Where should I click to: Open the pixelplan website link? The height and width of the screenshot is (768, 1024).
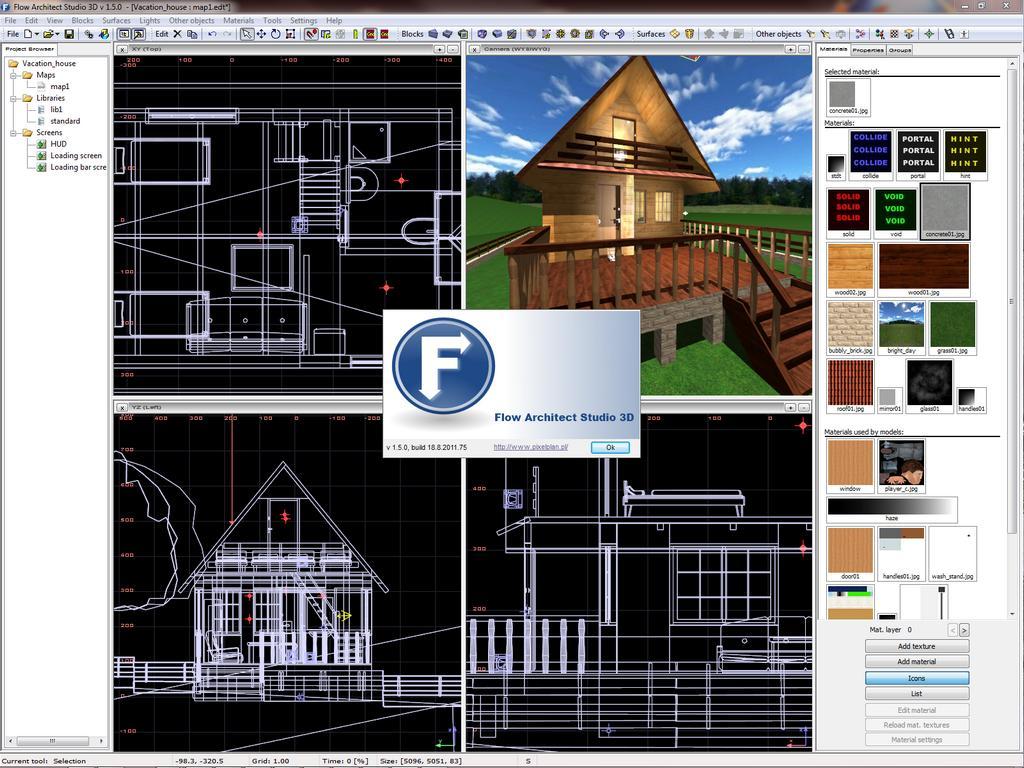click(x=530, y=447)
